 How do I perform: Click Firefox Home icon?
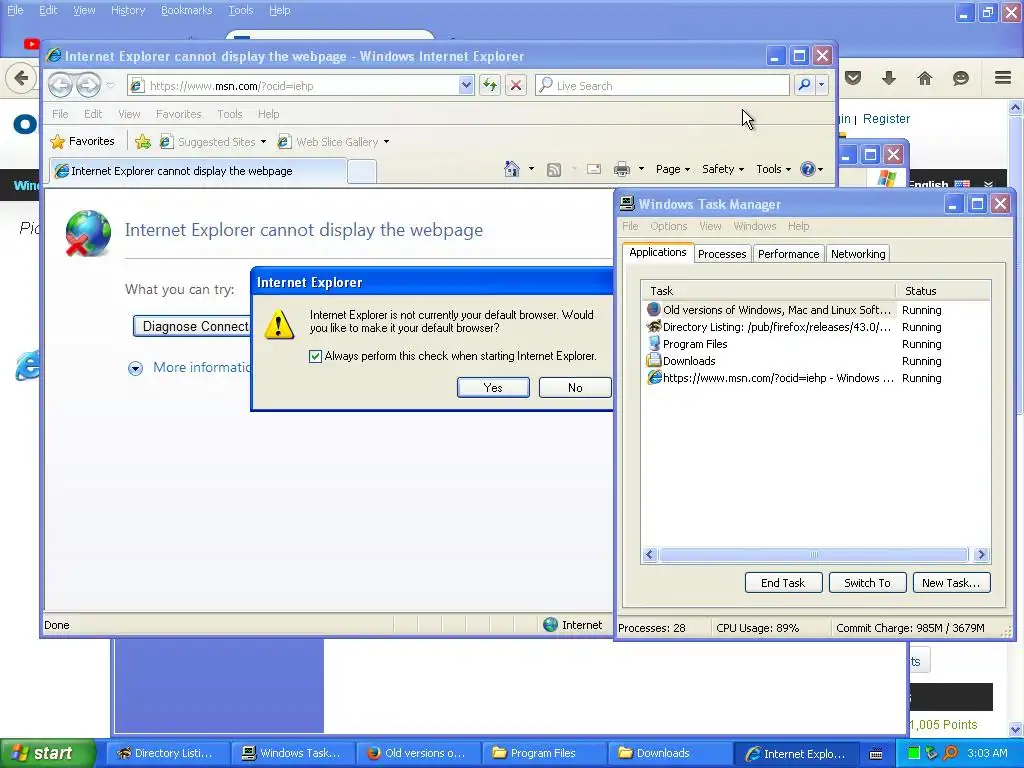[x=925, y=78]
